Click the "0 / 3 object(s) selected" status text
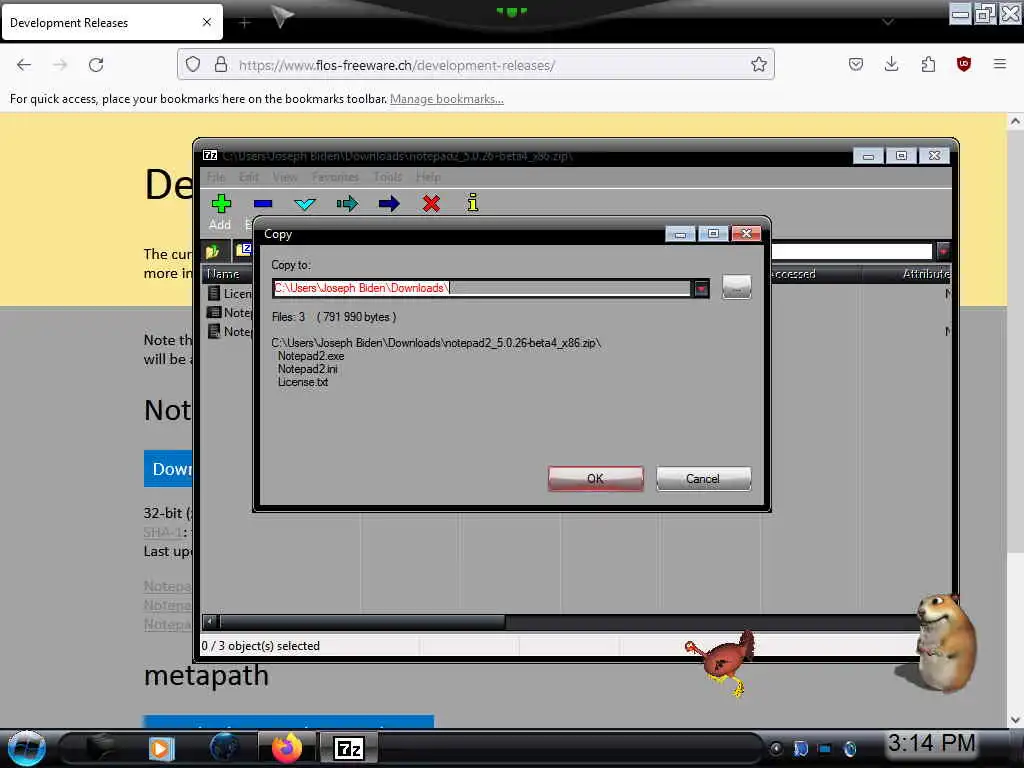The width and height of the screenshot is (1024, 768). click(261, 646)
